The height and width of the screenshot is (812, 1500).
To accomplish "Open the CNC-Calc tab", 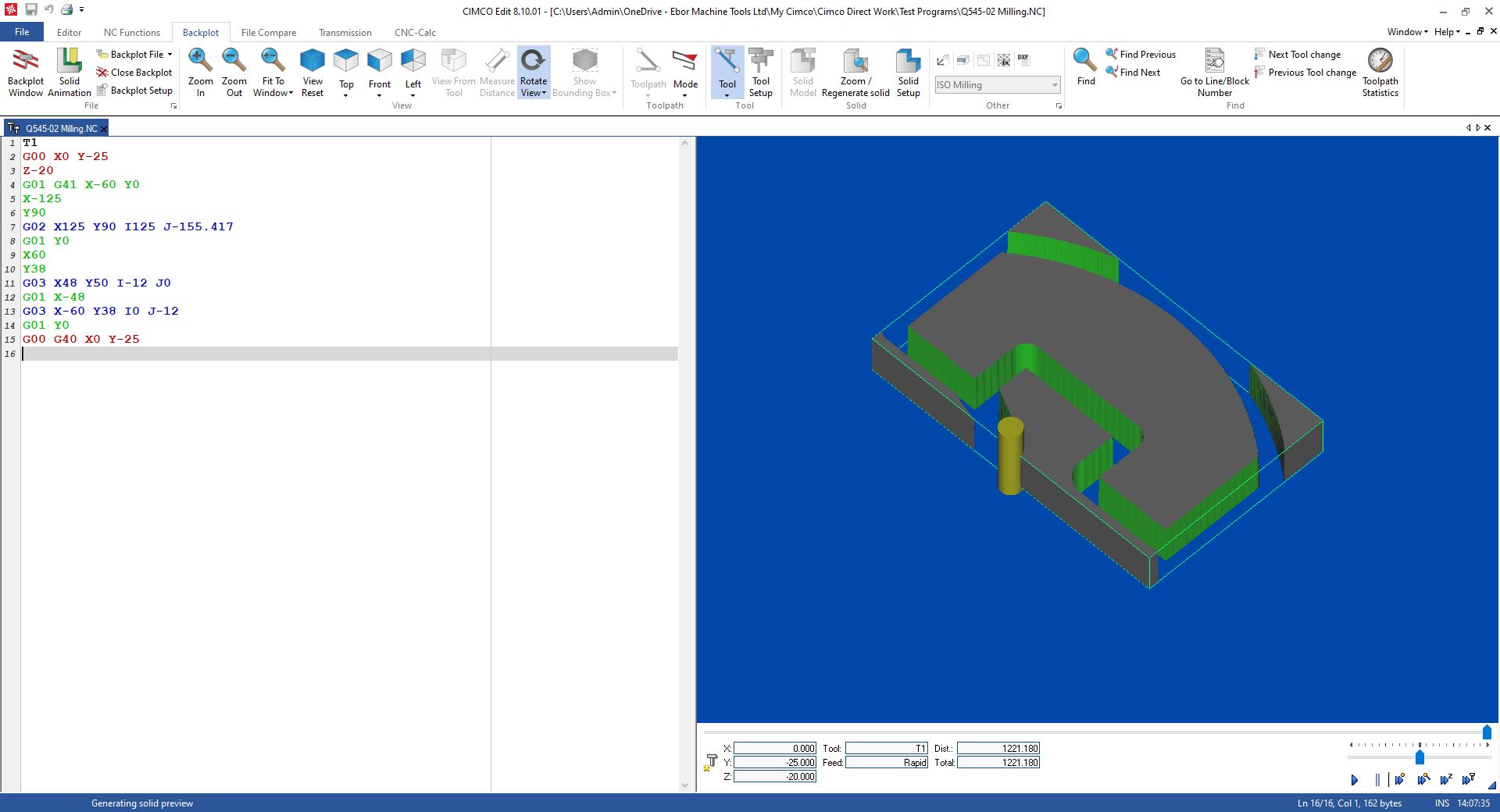I will (415, 33).
